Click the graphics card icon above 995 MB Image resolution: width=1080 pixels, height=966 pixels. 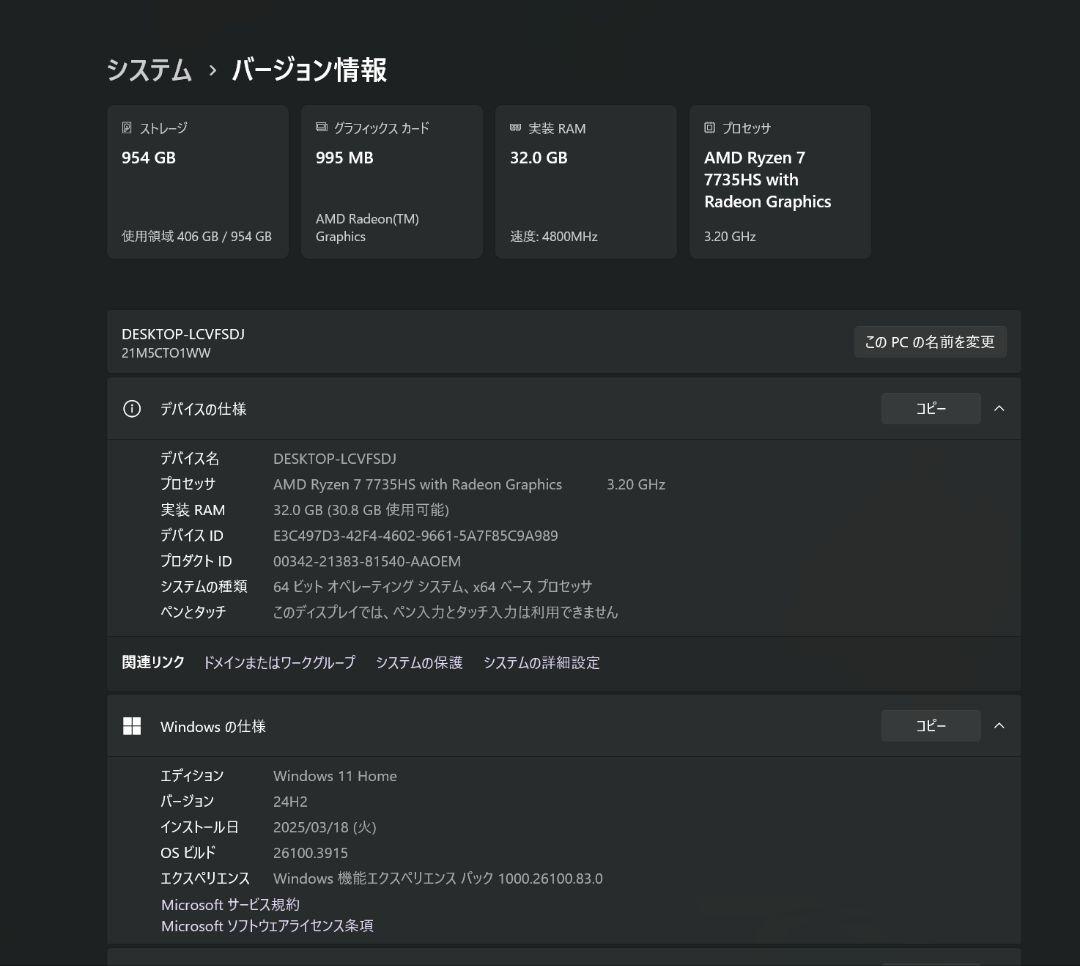click(x=320, y=127)
